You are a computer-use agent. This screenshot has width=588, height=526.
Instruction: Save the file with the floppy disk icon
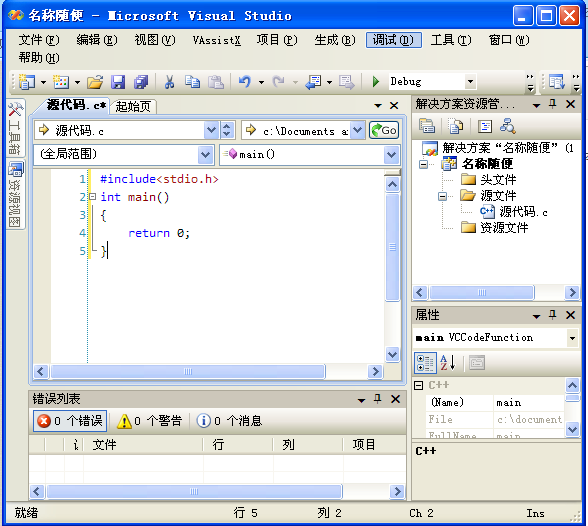point(118,82)
